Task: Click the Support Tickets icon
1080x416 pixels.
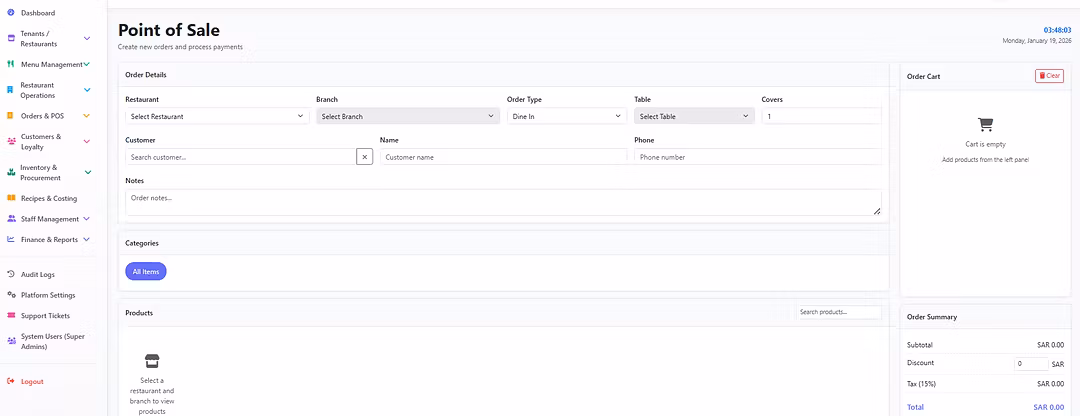Action: (x=10, y=316)
